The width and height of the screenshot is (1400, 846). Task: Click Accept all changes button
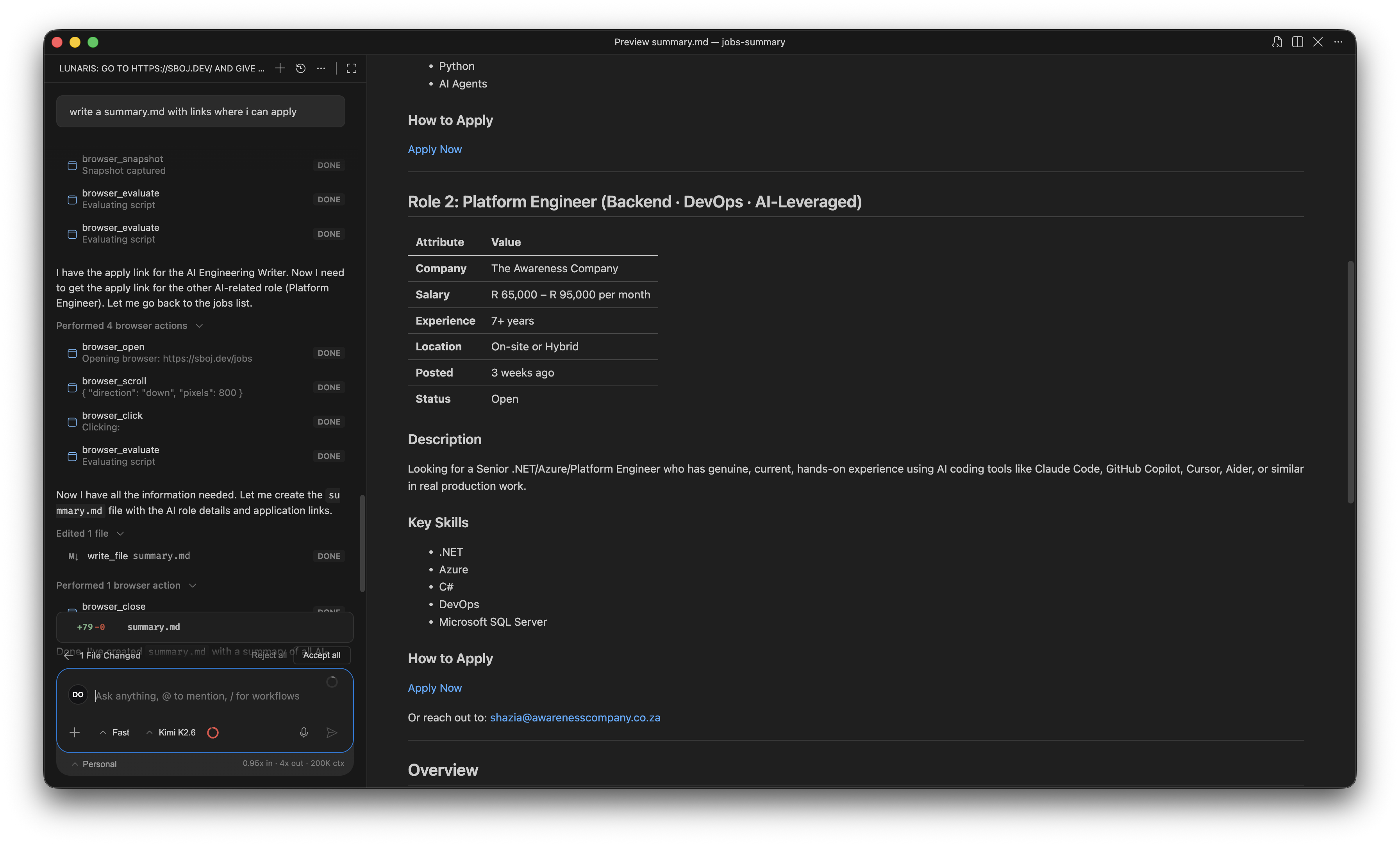pyautogui.click(x=321, y=655)
